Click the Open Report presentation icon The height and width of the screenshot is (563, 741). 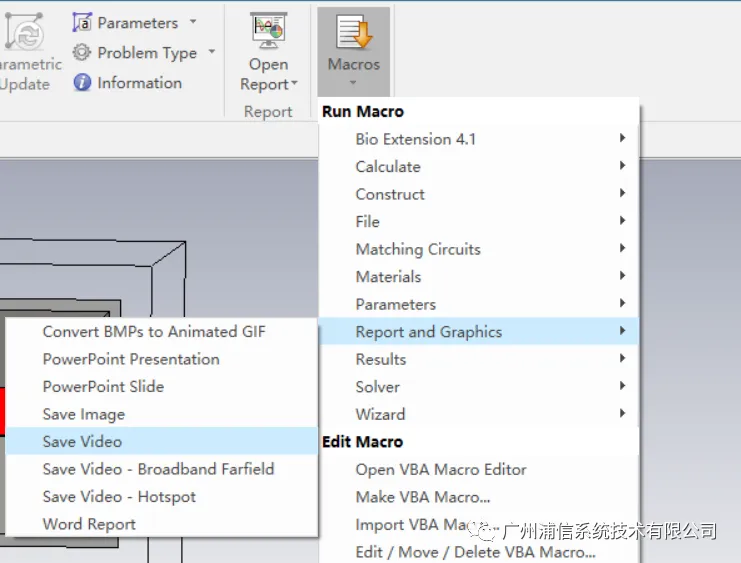pyautogui.click(x=268, y=30)
